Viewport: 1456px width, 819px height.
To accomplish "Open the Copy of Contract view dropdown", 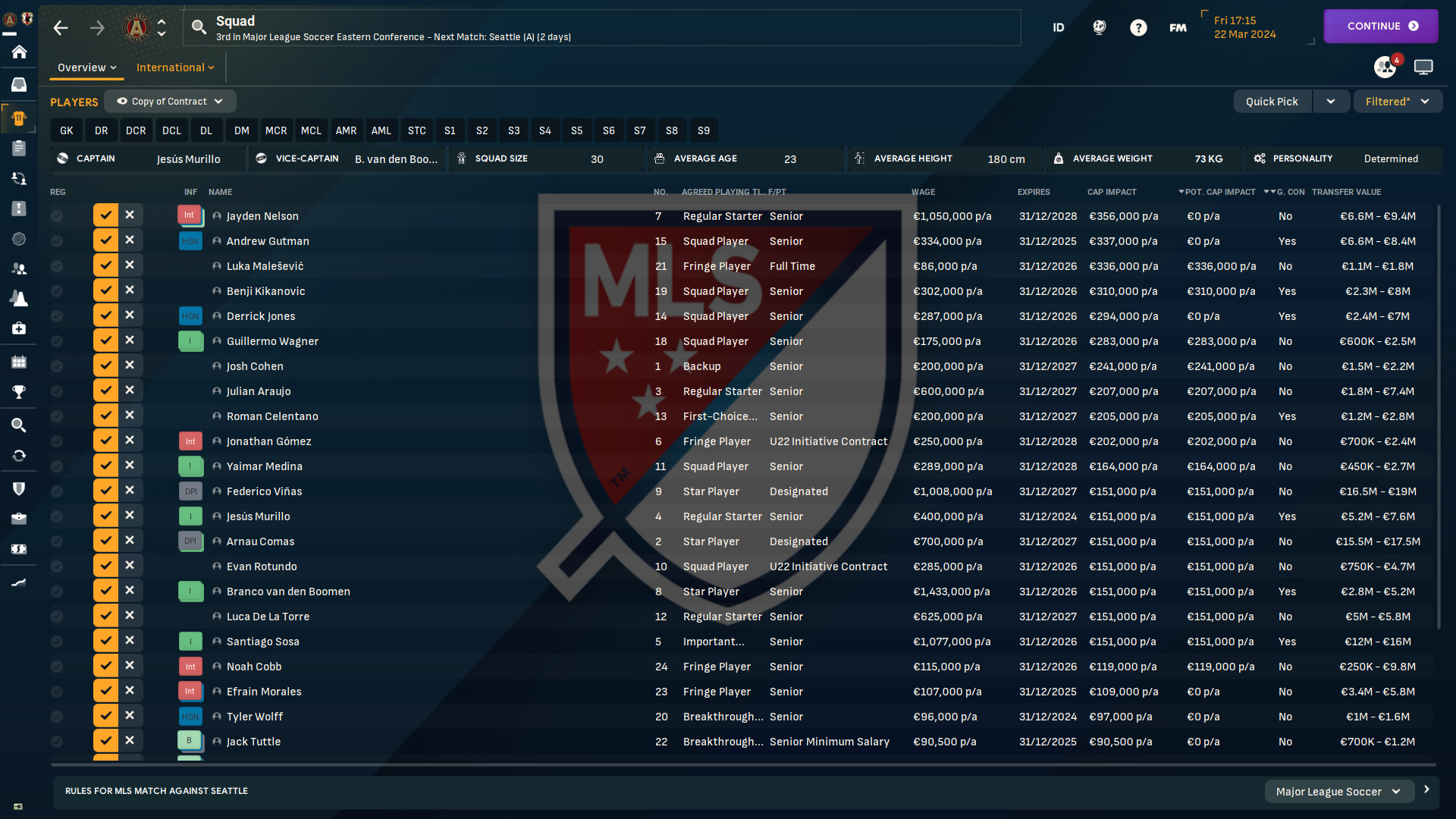I will 170,101.
